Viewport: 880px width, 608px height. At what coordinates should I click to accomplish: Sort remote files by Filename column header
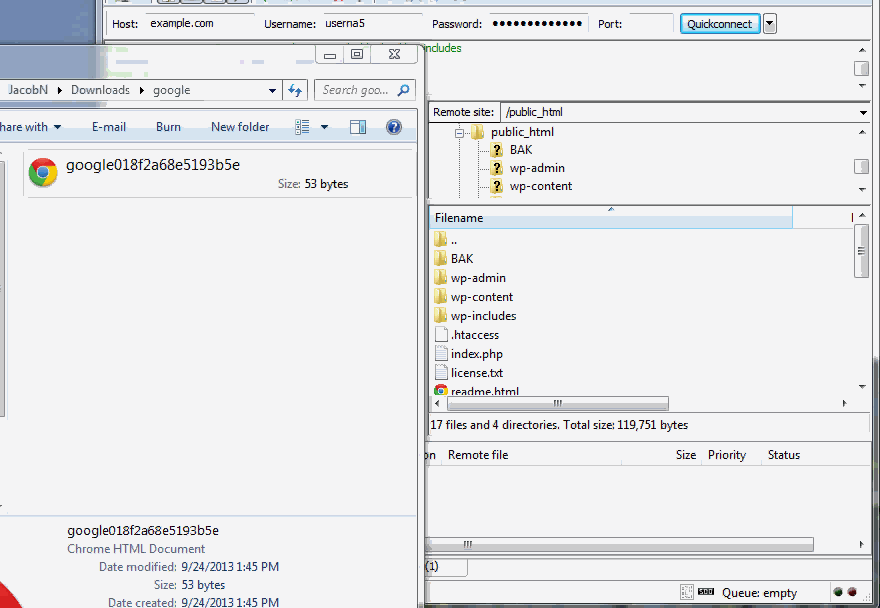[610, 218]
